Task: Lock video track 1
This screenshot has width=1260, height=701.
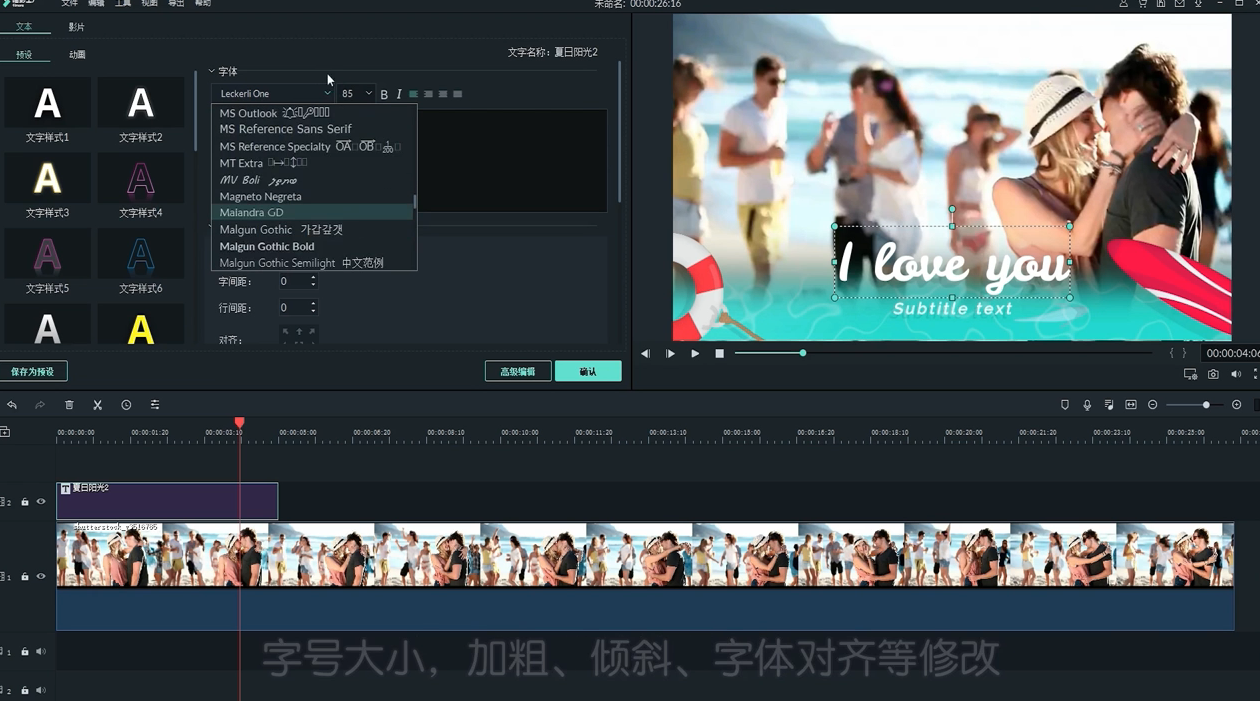Action: 25,577
